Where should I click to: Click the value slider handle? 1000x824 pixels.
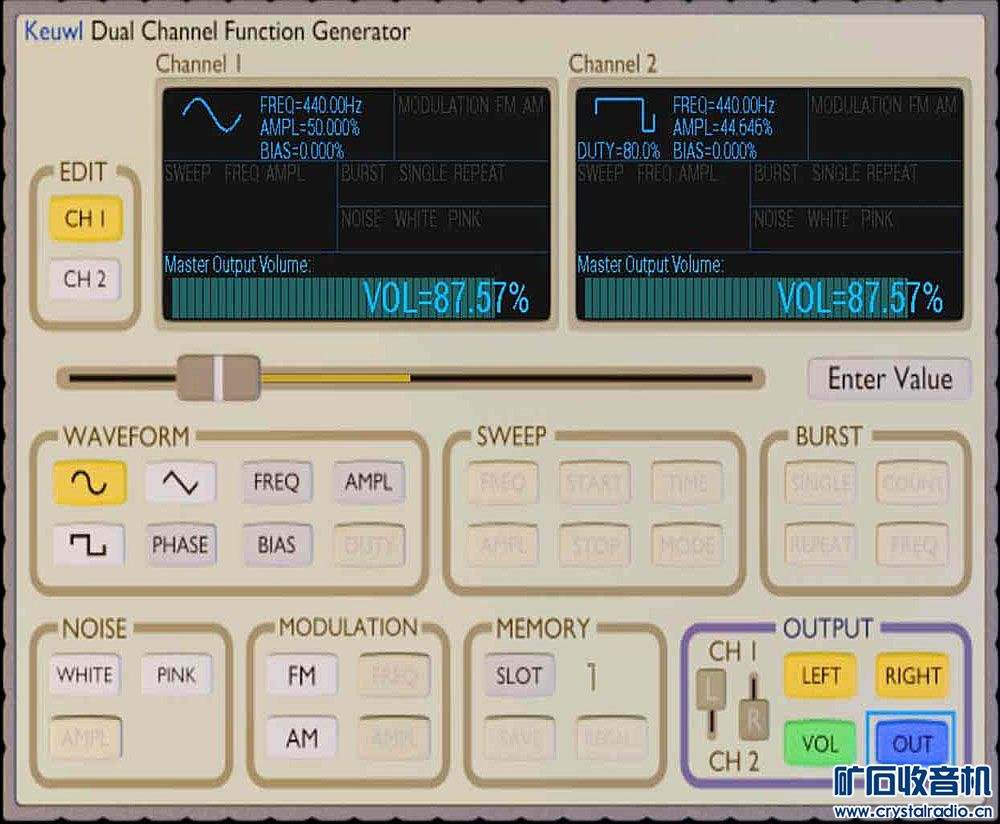point(218,378)
